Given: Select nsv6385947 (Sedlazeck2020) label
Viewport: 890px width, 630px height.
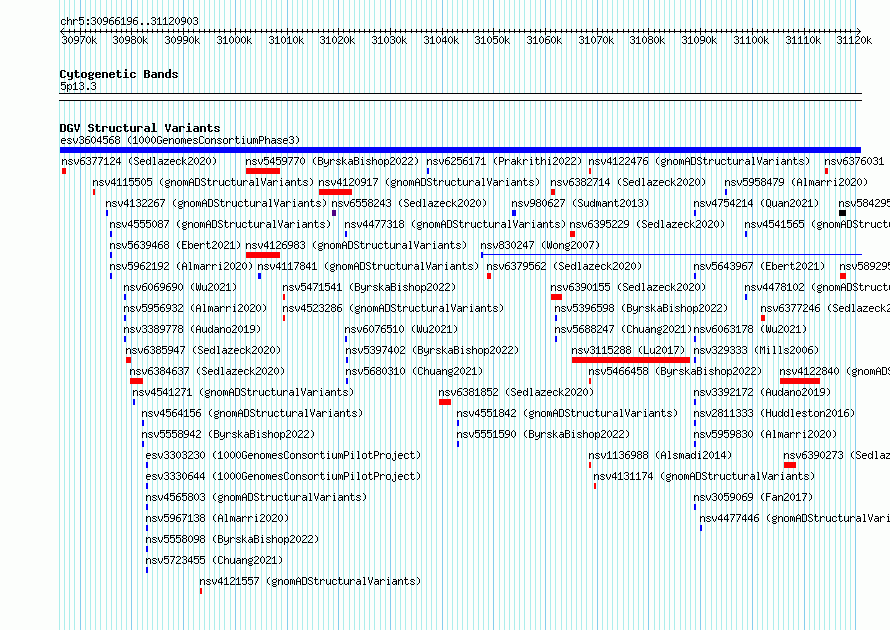Looking at the screenshot, I should (x=203, y=350).
